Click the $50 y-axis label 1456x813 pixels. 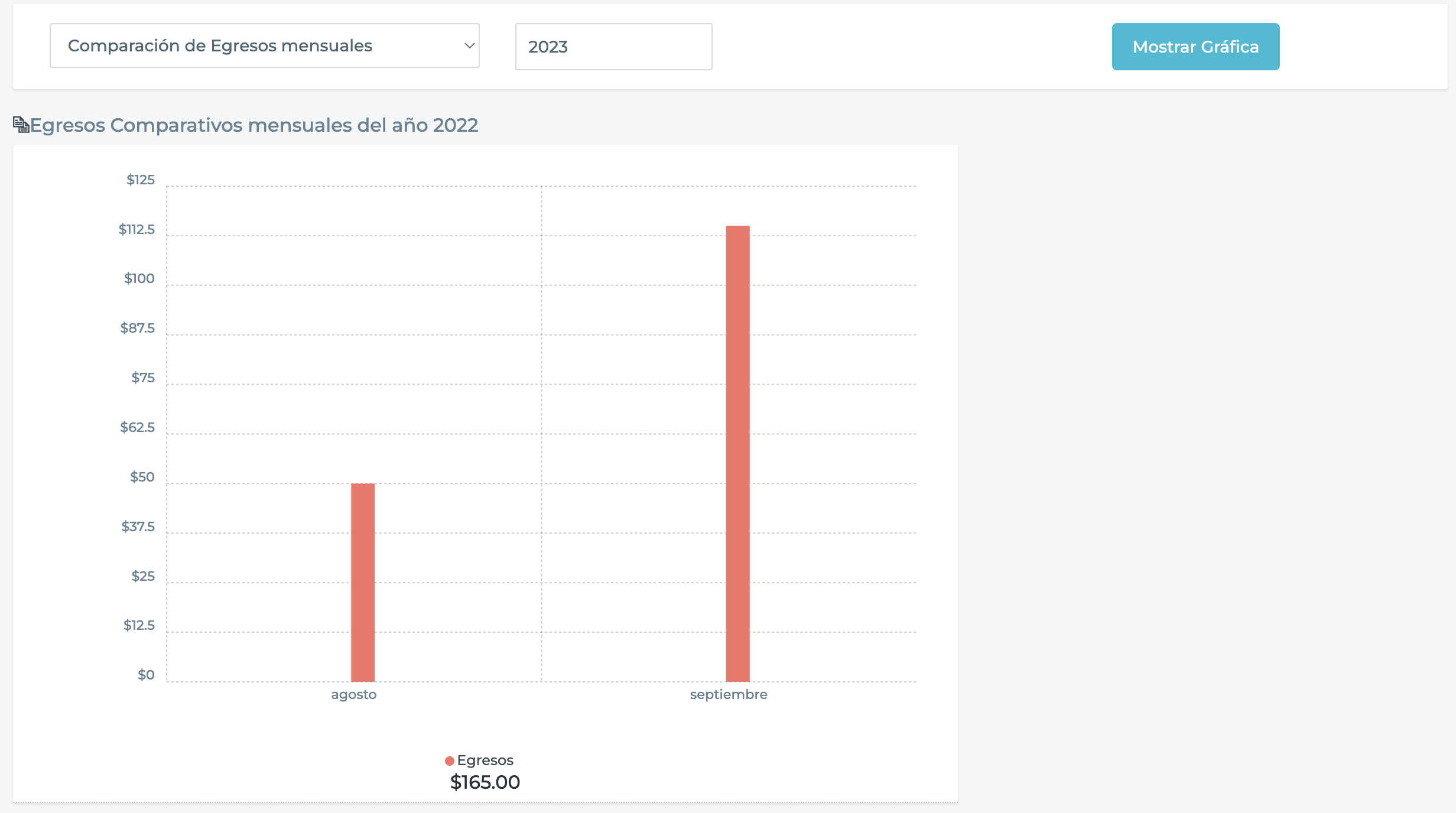[142, 477]
